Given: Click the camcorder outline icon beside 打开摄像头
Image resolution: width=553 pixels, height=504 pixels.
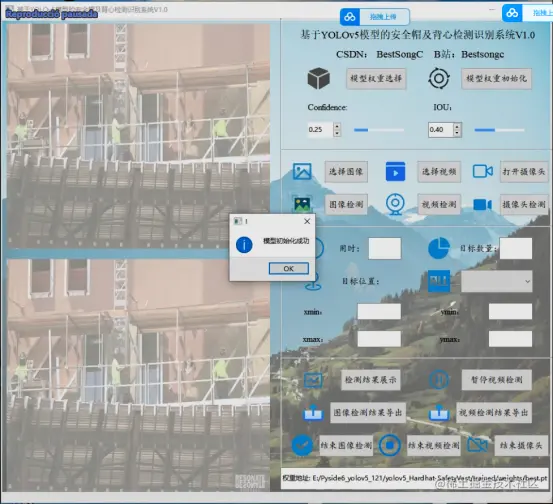Looking at the screenshot, I should tap(482, 171).
